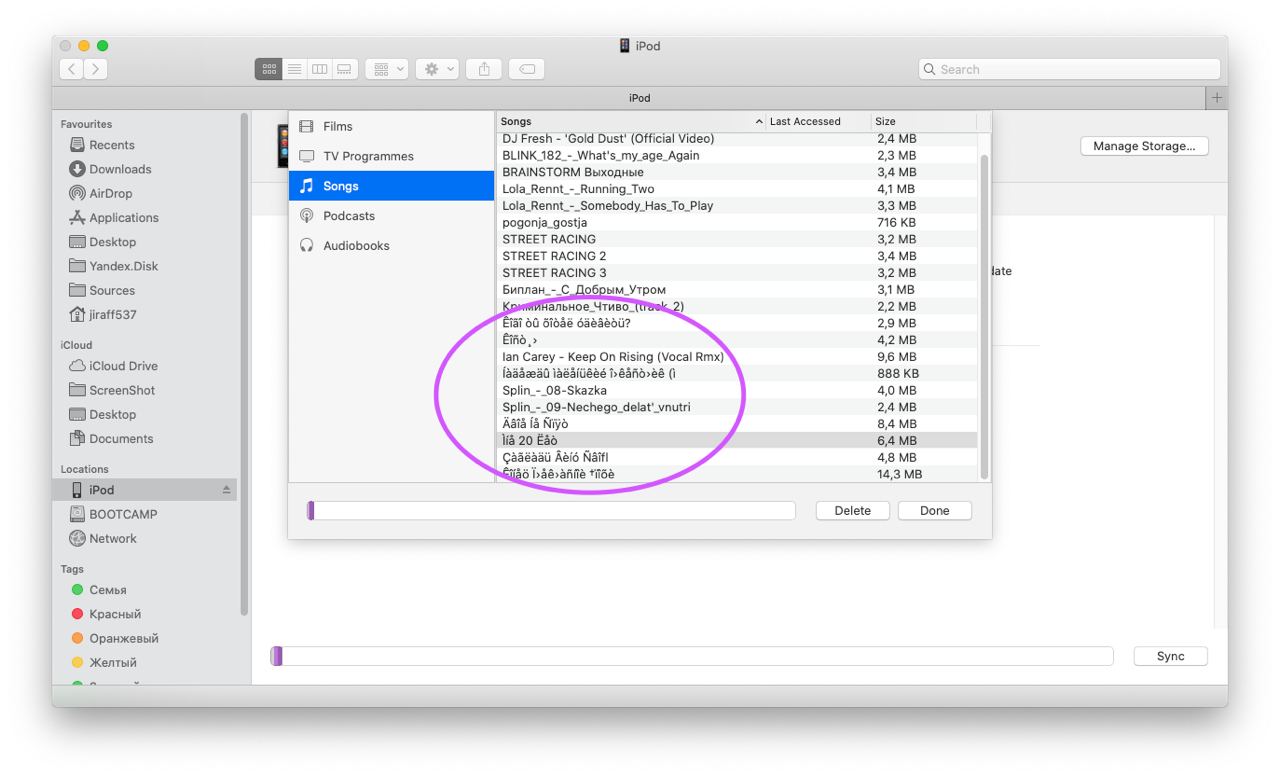Click the Search field
Image resolution: width=1280 pixels, height=776 pixels.
click(x=1069, y=69)
